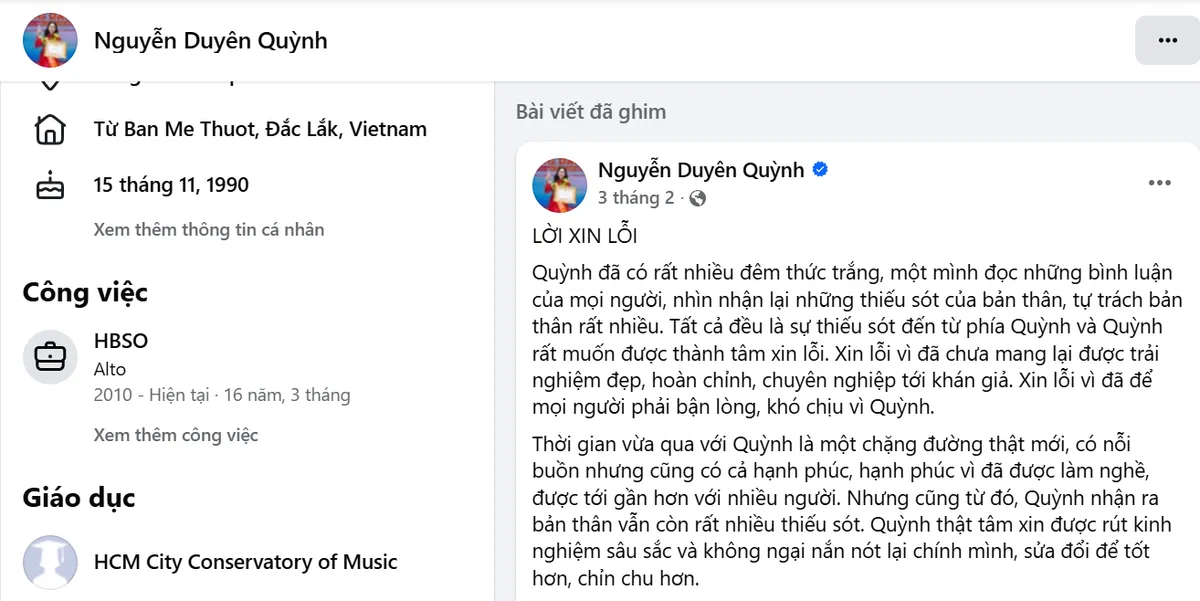Open the ellipsis menu at top right

click(1166, 40)
